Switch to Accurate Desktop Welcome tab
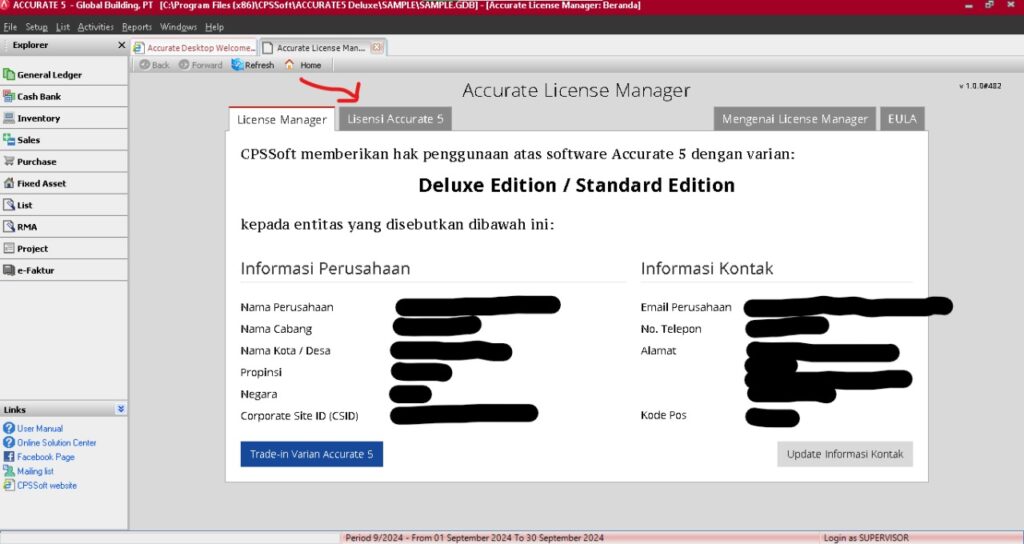 click(x=193, y=48)
